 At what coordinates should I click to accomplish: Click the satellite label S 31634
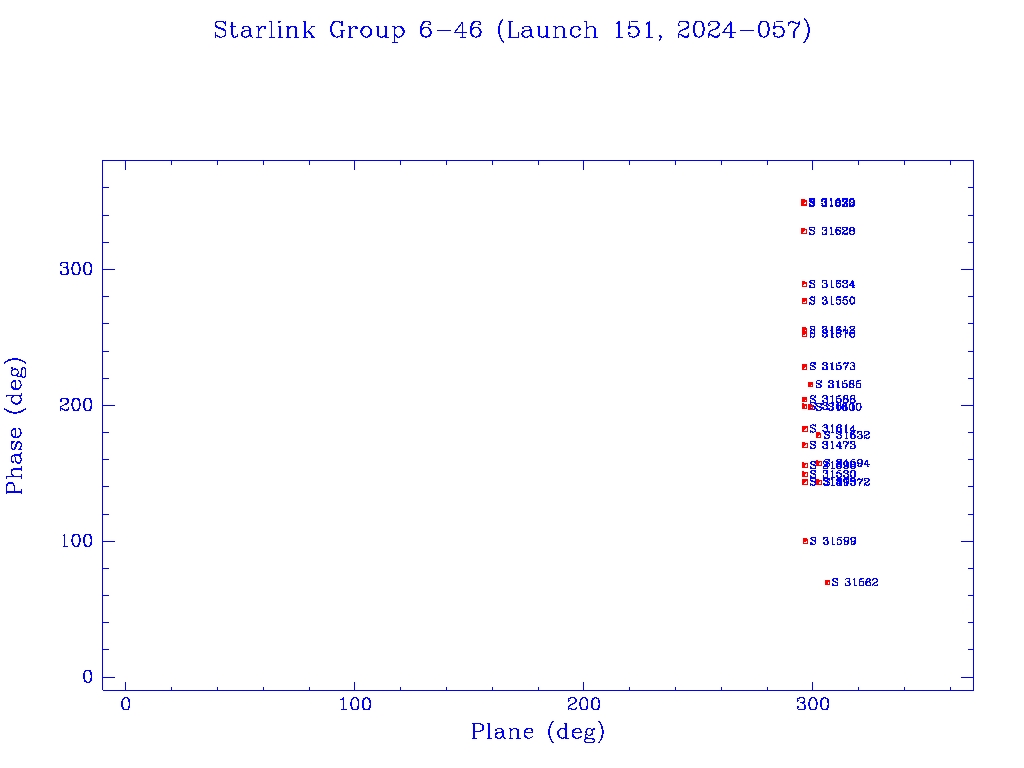(832, 284)
